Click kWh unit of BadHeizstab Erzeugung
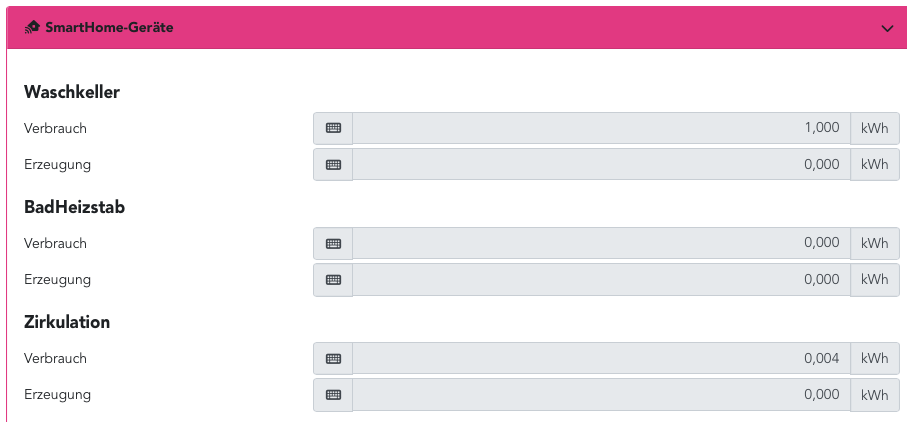The height and width of the screenshot is (422, 907). (x=874, y=279)
